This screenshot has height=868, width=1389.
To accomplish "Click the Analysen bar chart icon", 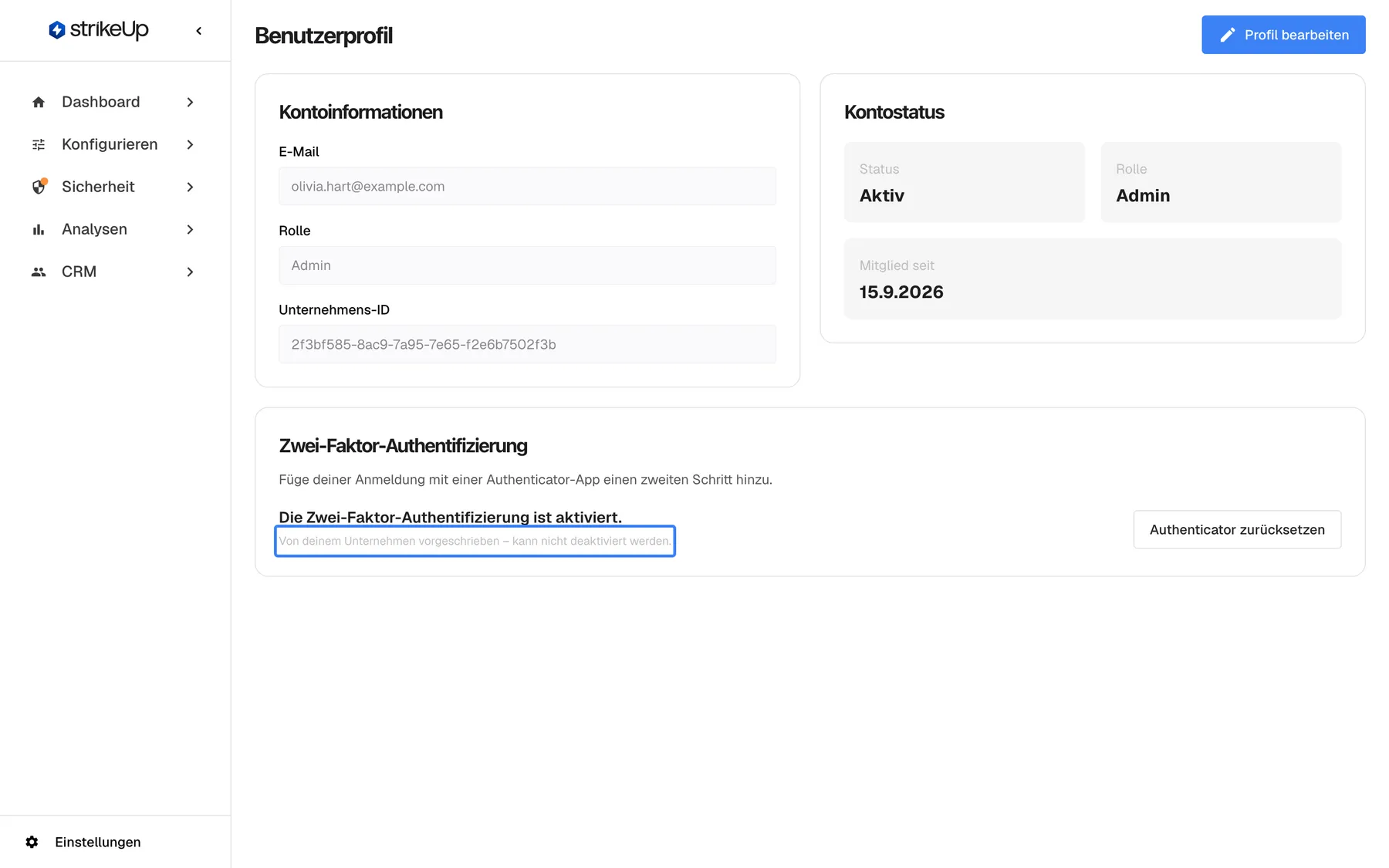I will point(39,229).
